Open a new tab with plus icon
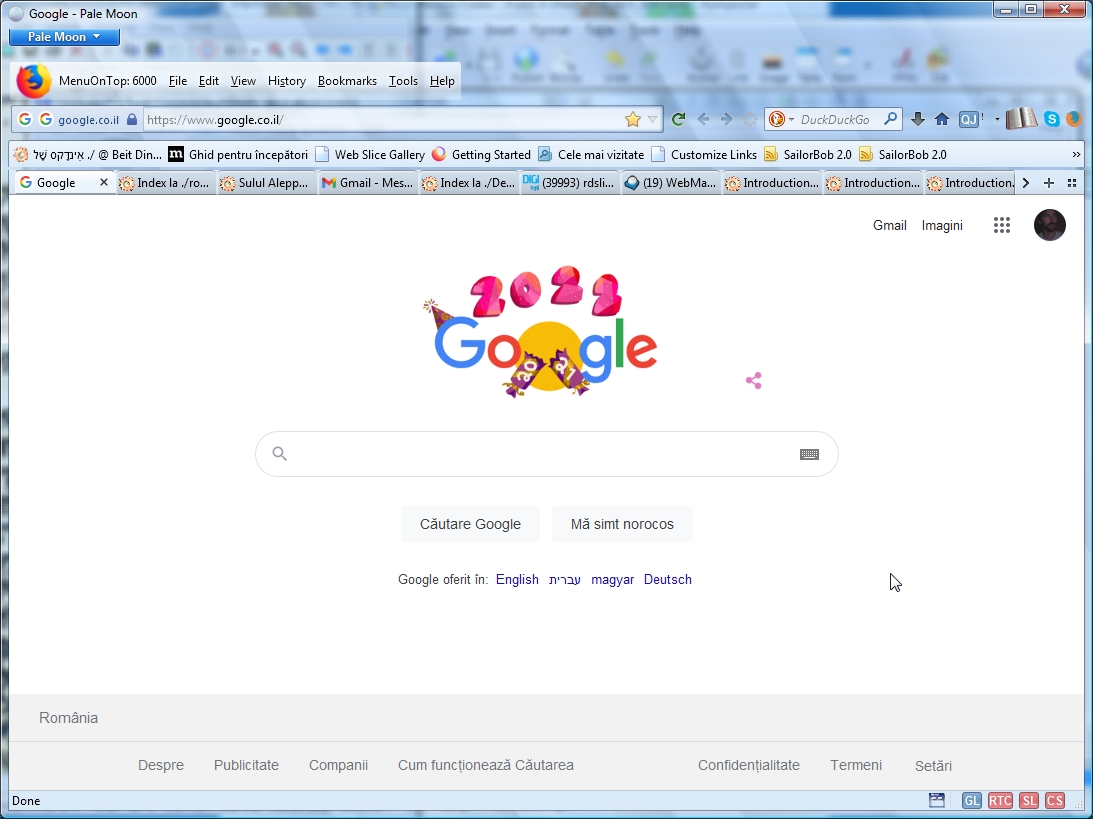This screenshot has height=819, width=1093. point(1049,183)
